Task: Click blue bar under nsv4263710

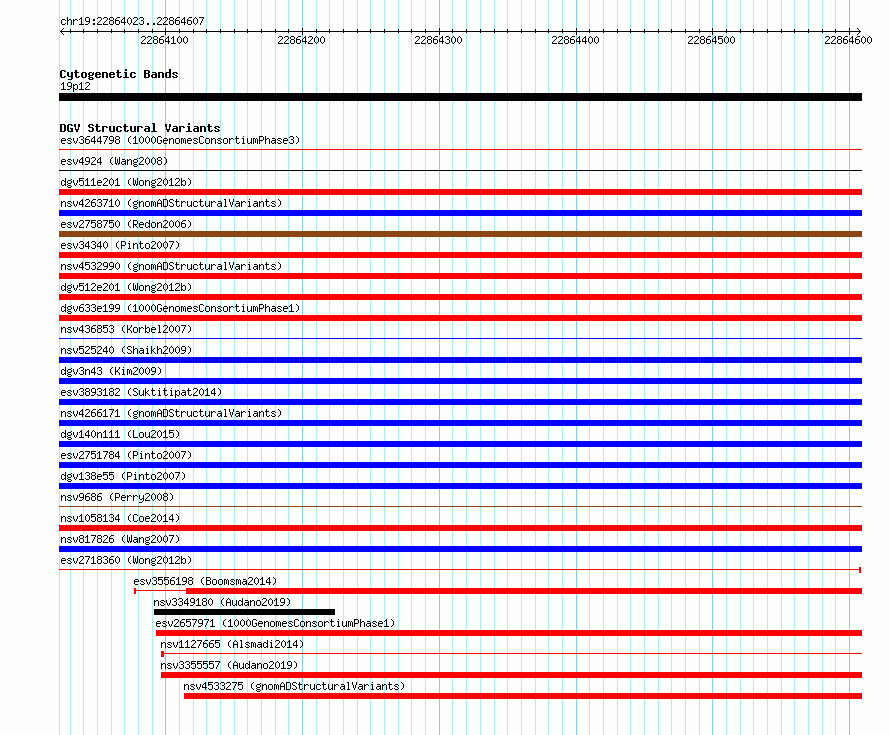Action: click(x=460, y=213)
